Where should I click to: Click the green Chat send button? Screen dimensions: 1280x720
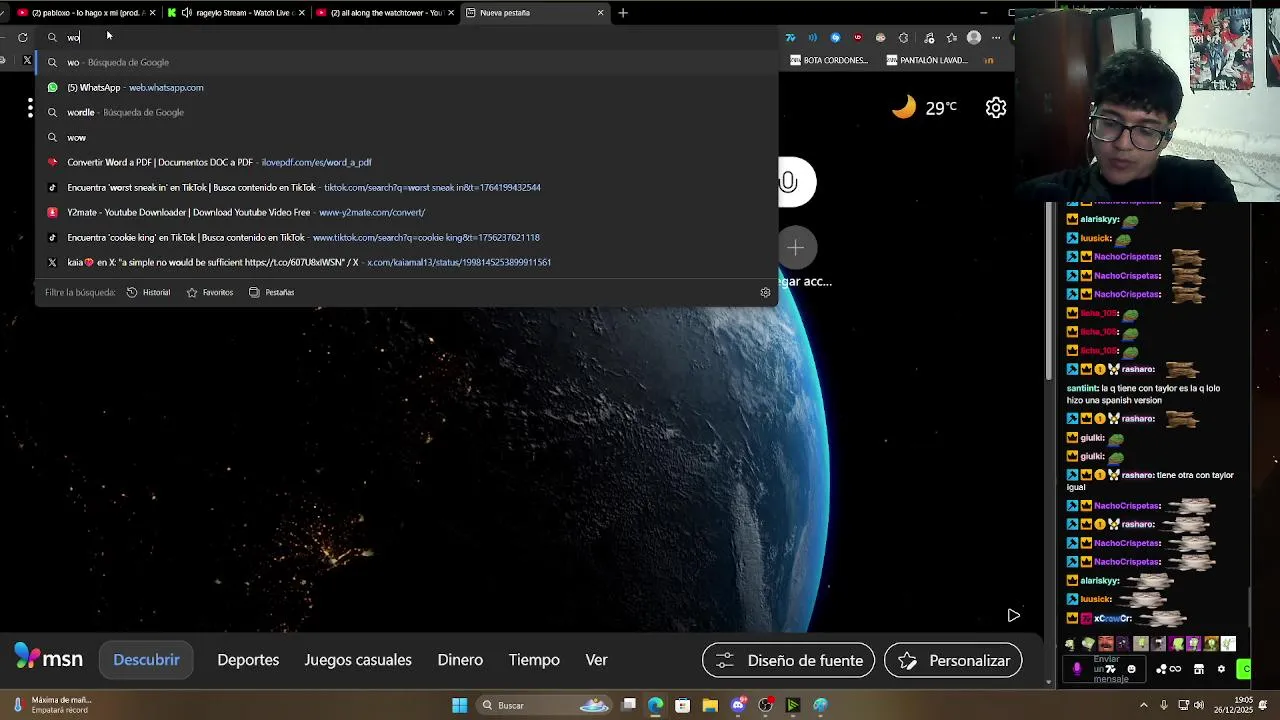coord(1244,669)
